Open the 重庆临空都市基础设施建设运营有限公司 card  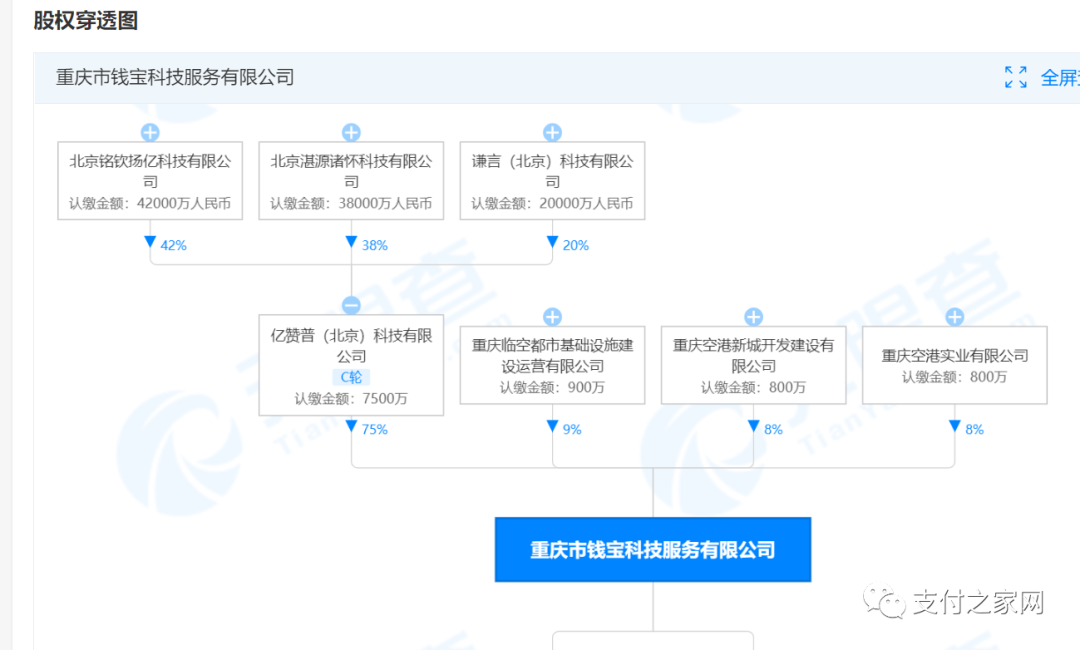552,365
